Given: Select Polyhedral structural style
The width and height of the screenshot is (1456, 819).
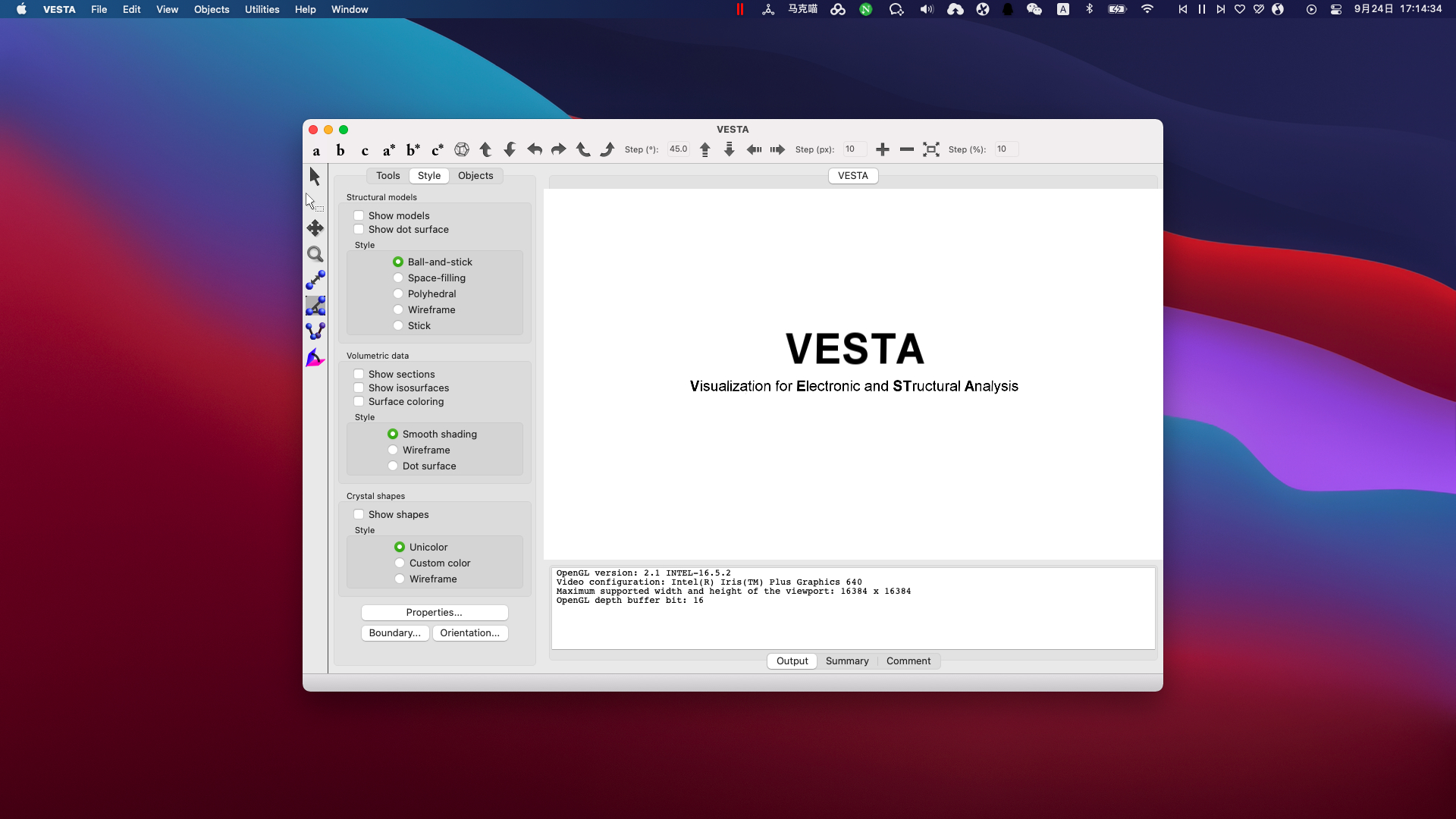Looking at the screenshot, I should 398,294.
